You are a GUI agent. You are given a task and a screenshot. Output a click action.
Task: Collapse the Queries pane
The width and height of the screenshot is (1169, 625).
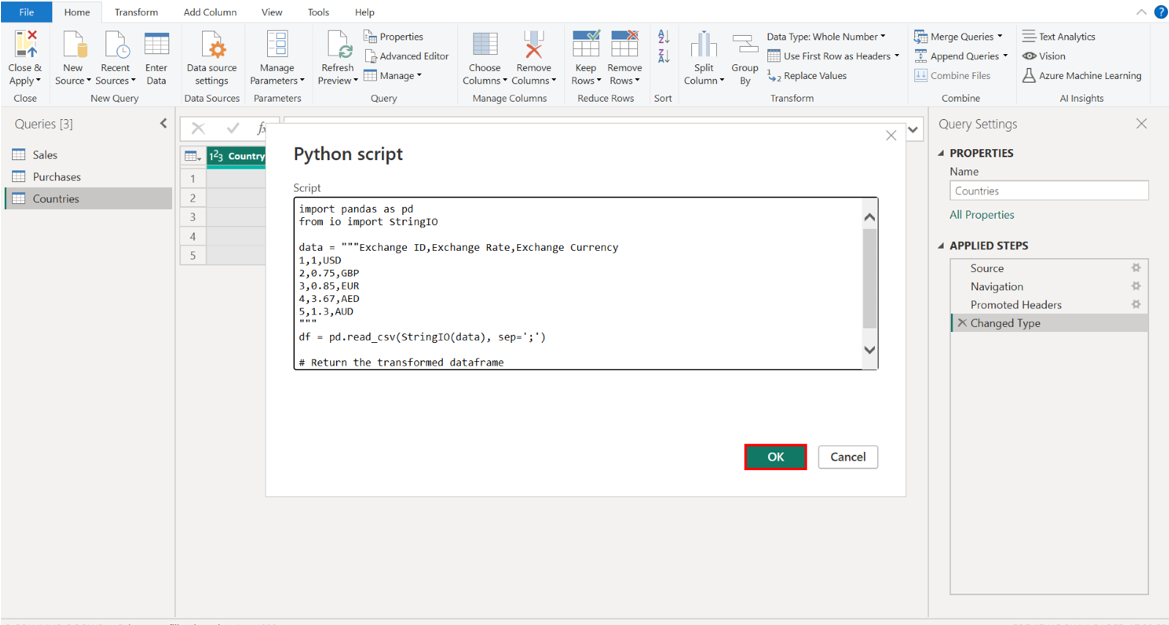(164, 124)
